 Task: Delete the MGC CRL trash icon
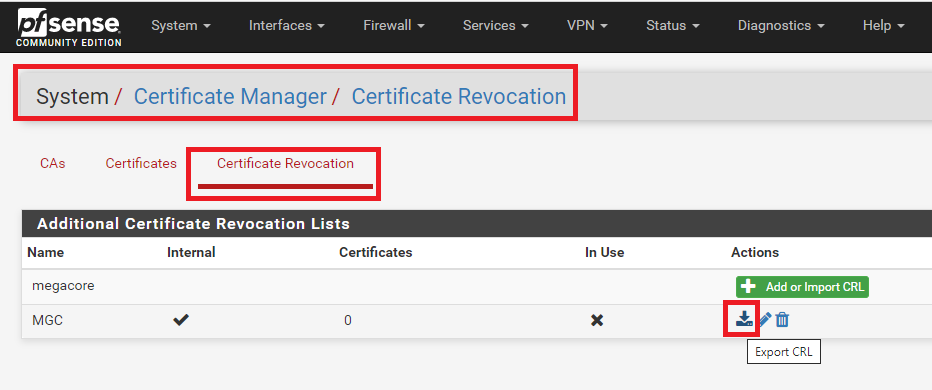[x=782, y=320]
